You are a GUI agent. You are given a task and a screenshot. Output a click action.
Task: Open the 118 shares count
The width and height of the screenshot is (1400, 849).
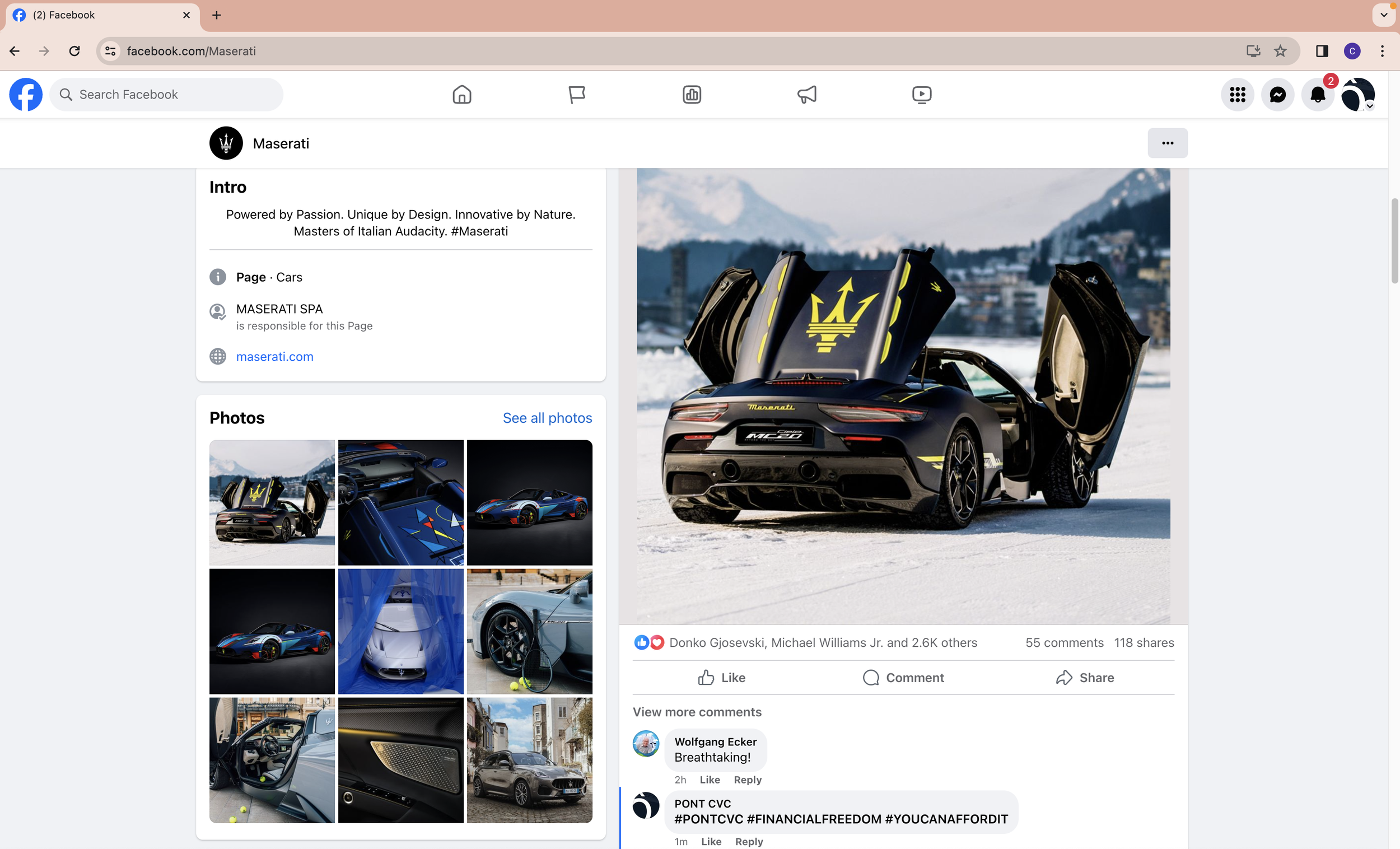click(x=1144, y=643)
